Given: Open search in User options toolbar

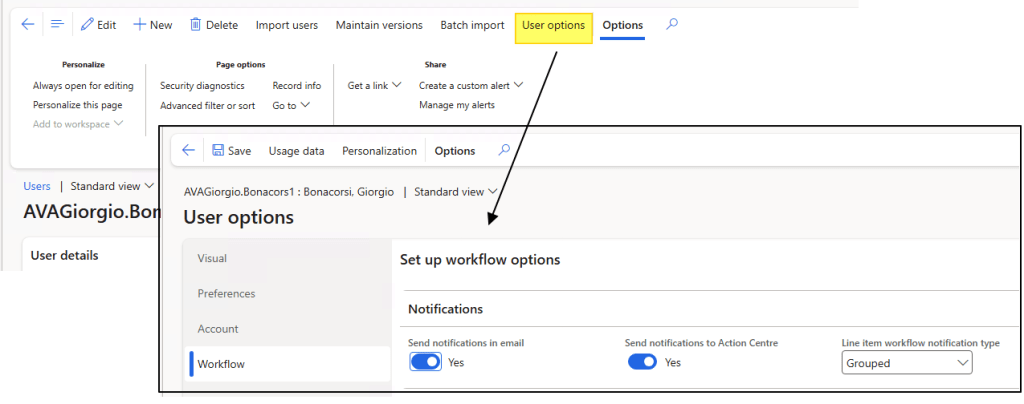Looking at the screenshot, I should 504,151.
